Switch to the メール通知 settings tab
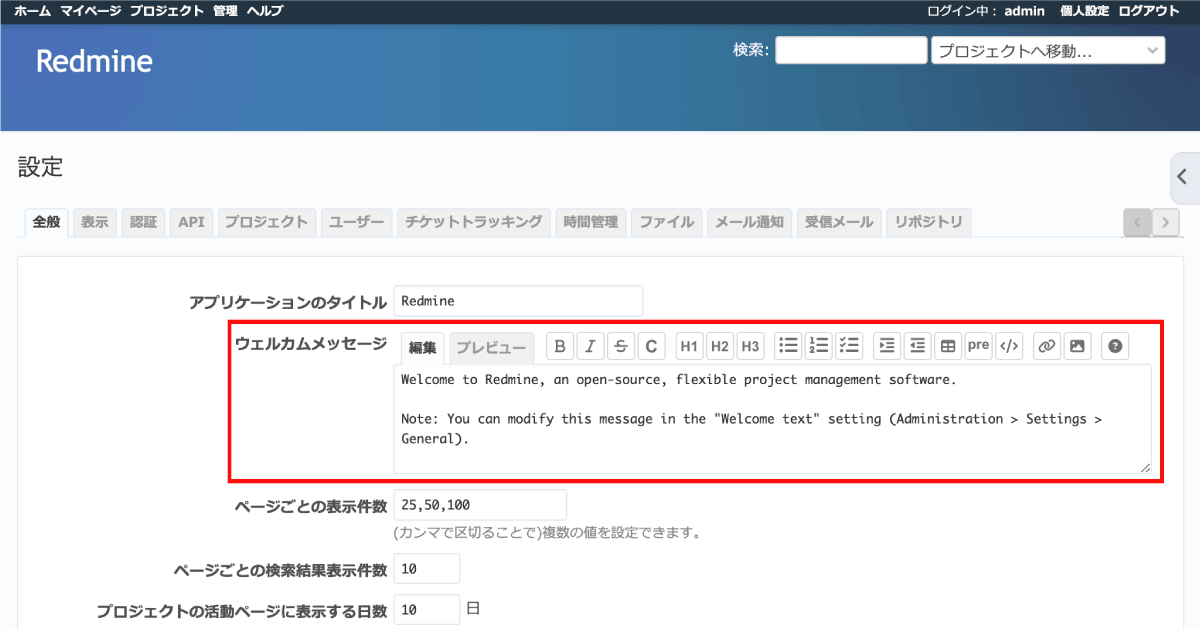The height and width of the screenshot is (630, 1200). [749, 222]
